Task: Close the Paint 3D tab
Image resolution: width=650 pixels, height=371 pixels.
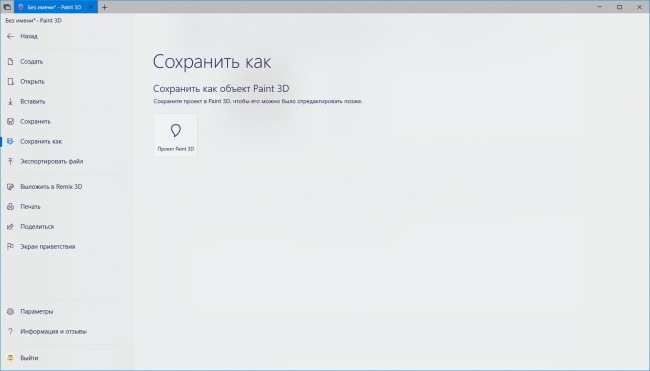Action: coord(91,7)
